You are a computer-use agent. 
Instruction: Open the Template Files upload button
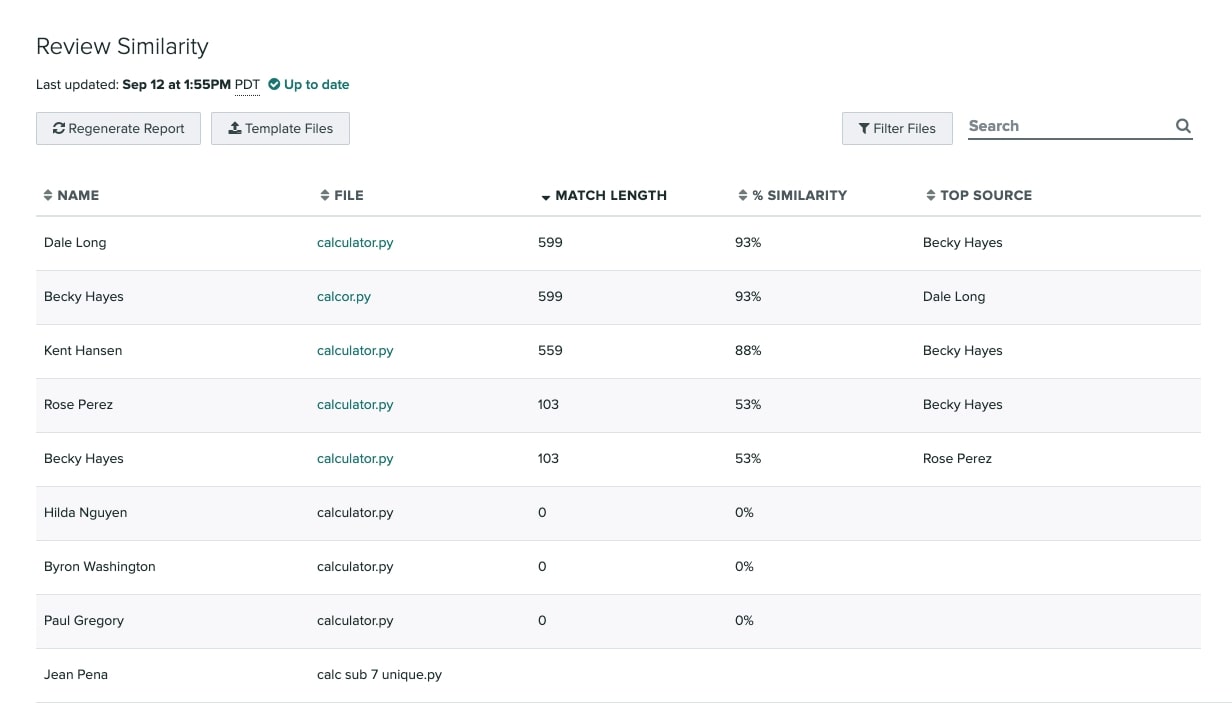280,129
